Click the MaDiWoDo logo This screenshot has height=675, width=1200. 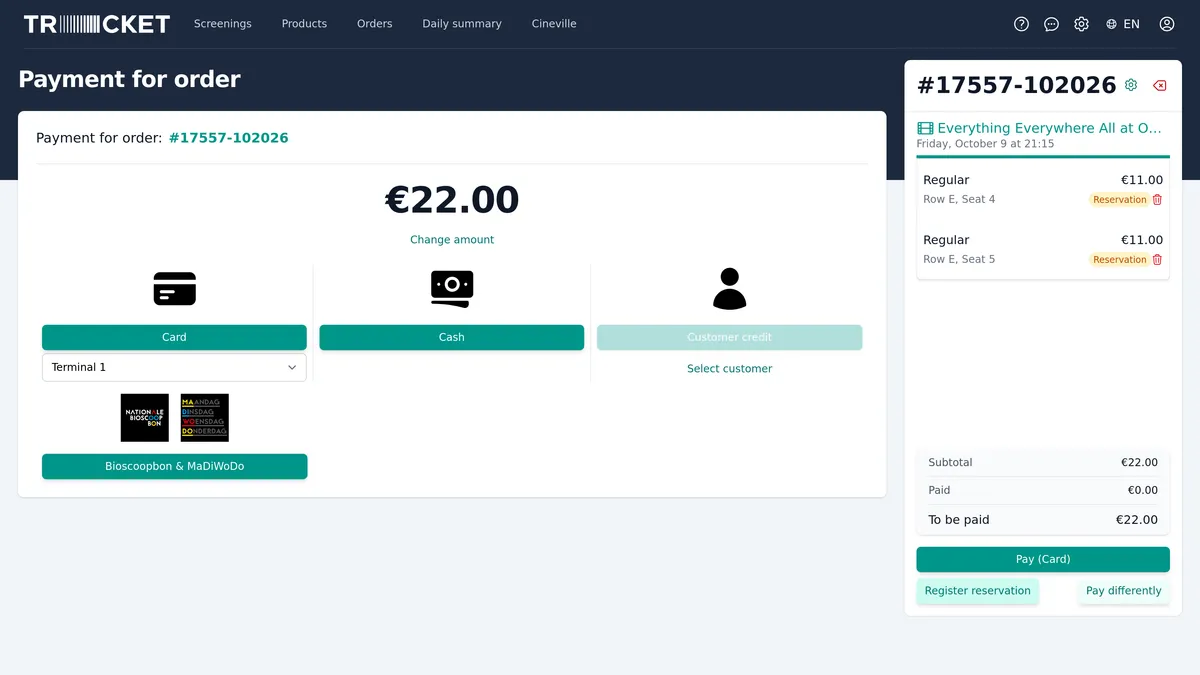(x=205, y=418)
